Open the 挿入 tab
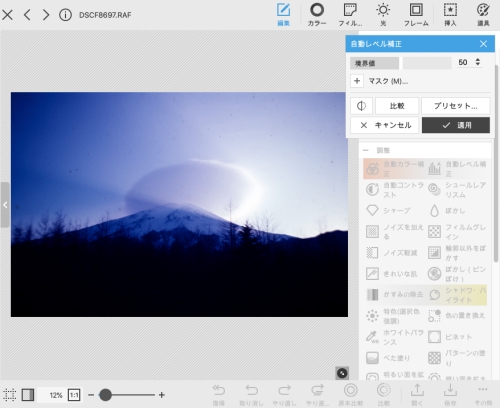500x408 pixels. [450, 15]
